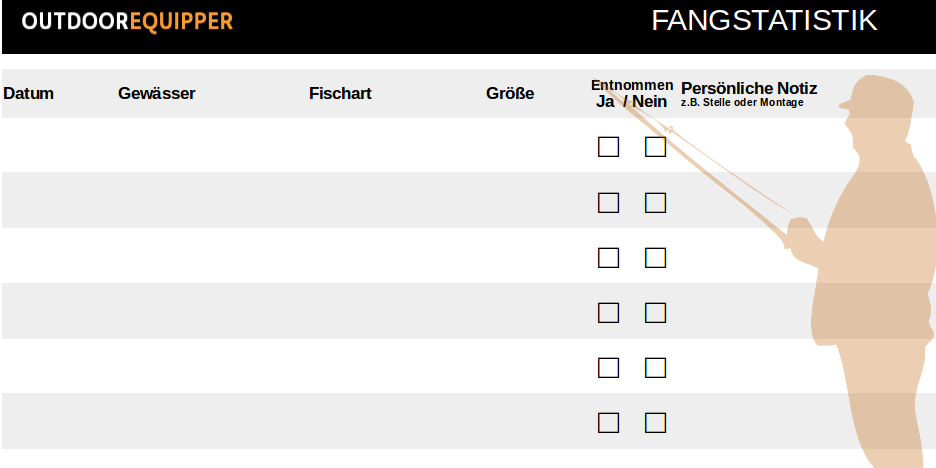Click the Gewässer column header

pos(156,94)
